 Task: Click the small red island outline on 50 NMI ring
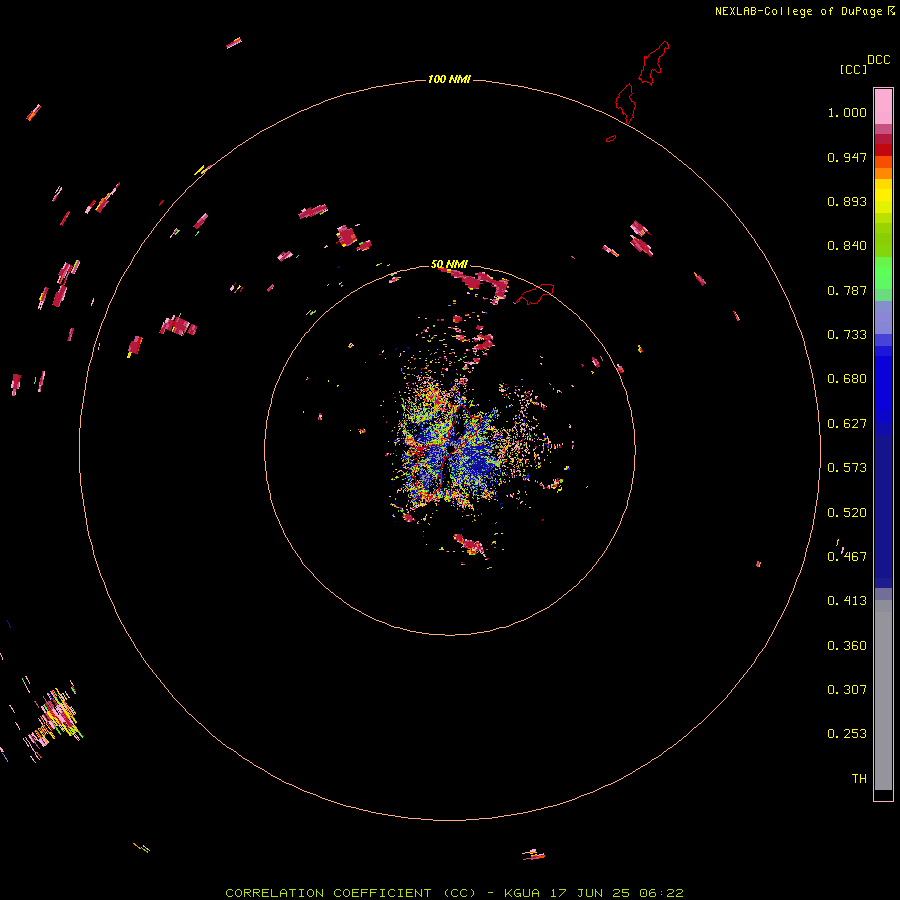click(535, 293)
